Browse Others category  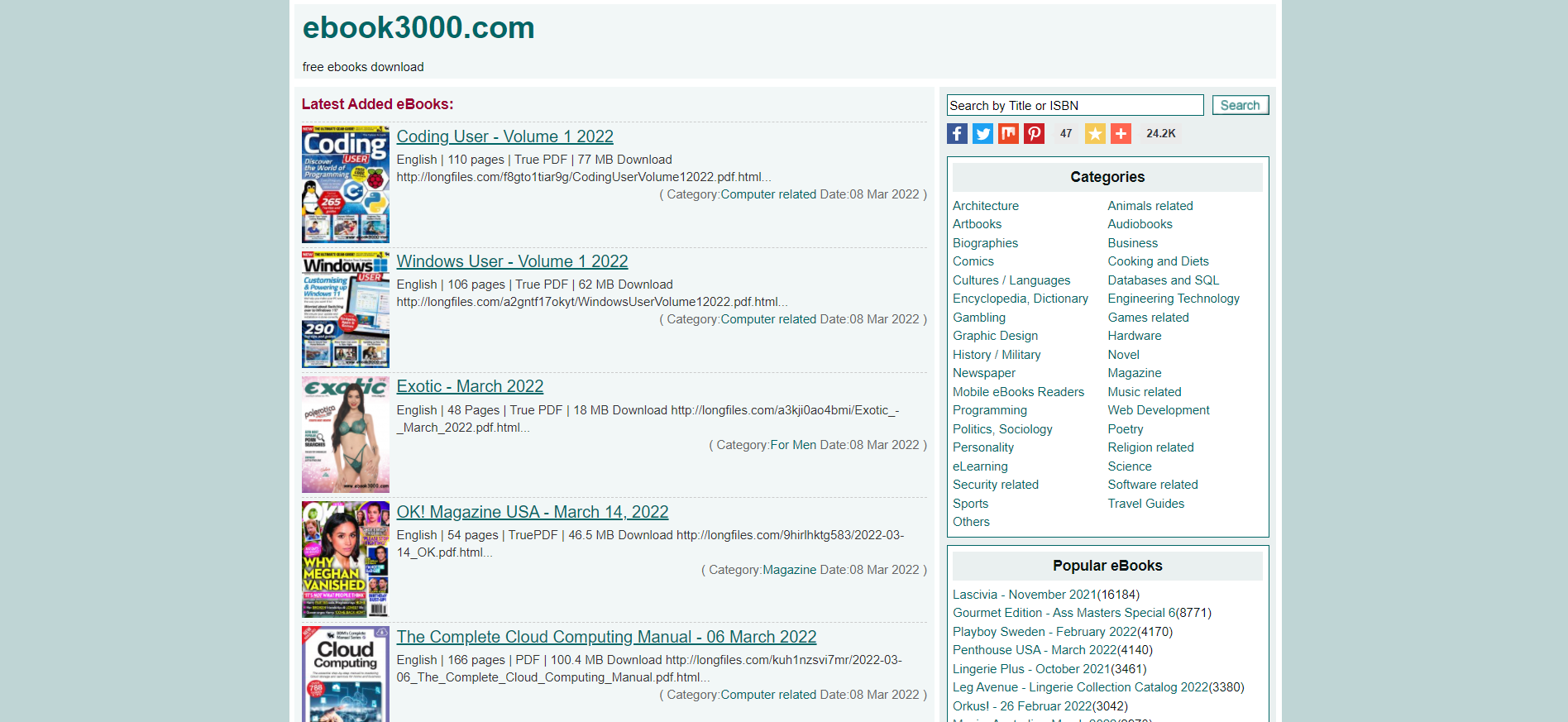tap(971, 522)
